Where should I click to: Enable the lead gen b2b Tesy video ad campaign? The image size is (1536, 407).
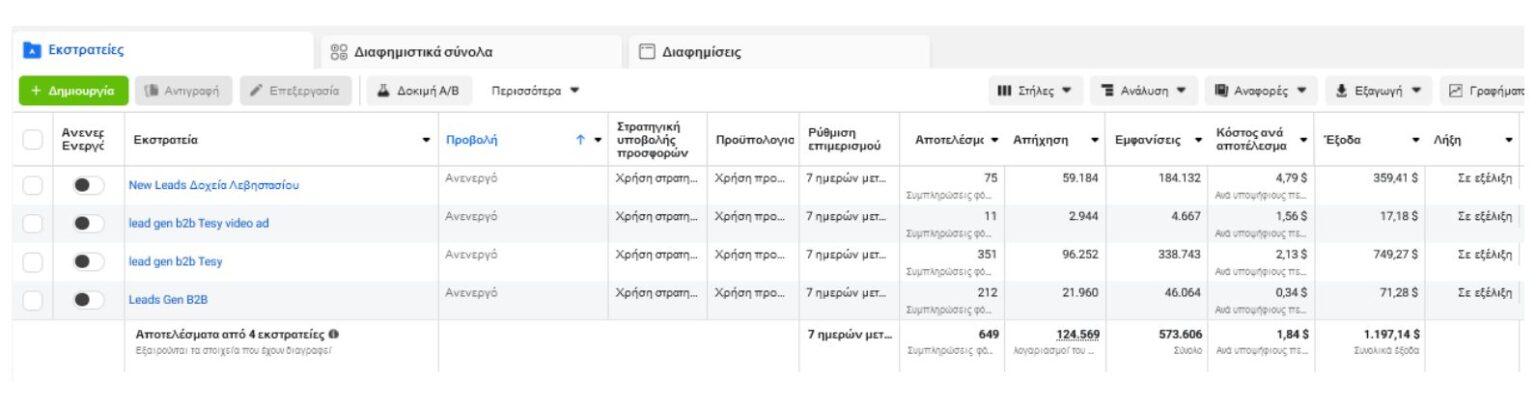pyautogui.click(x=88, y=223)
